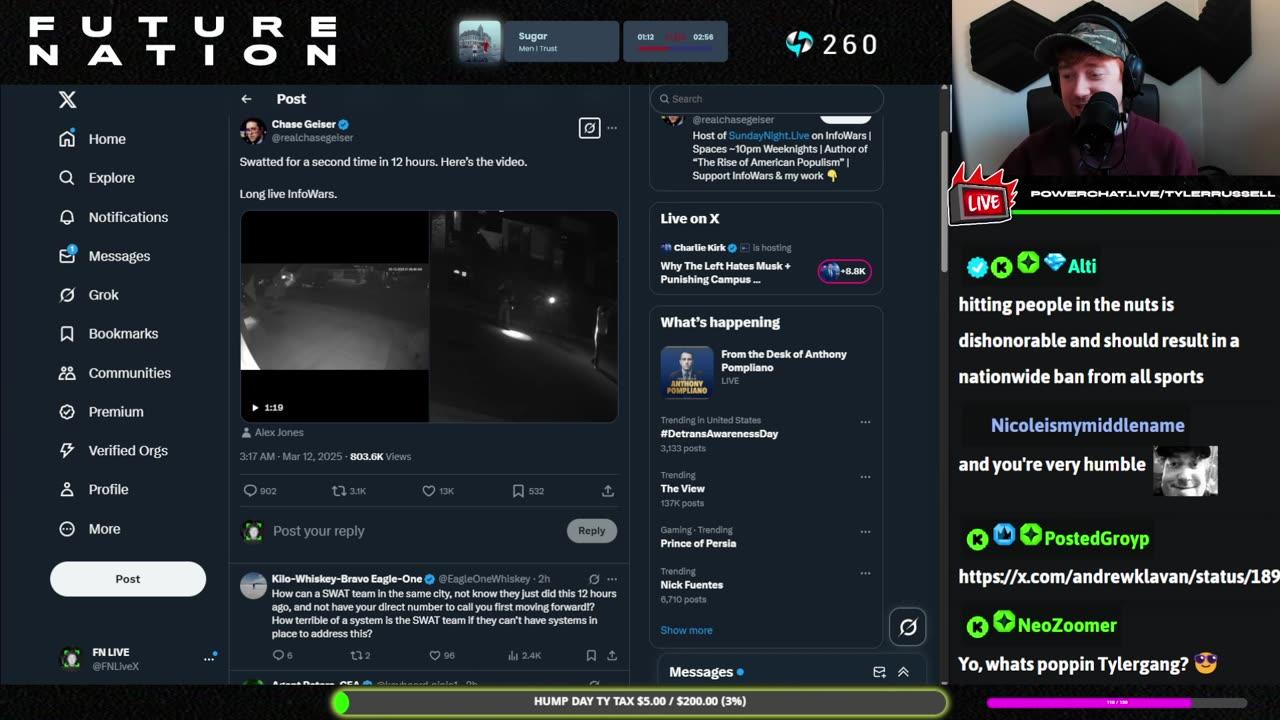Image resolution: width=1280 pixels, height=720 pixels.
Task: Open options for Nick Fuentes trend
Action: pos(865,573)
